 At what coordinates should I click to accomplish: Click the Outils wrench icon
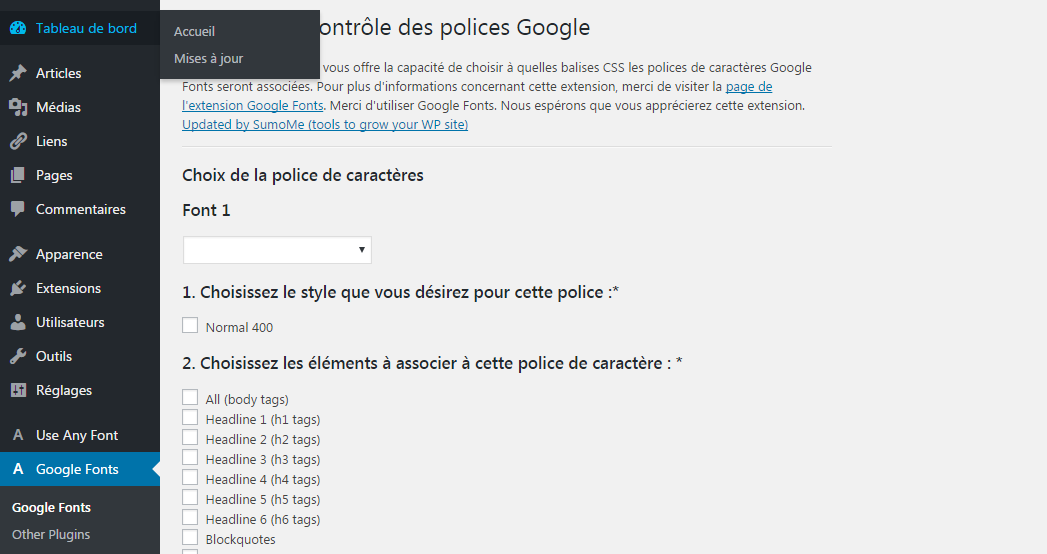18,356
